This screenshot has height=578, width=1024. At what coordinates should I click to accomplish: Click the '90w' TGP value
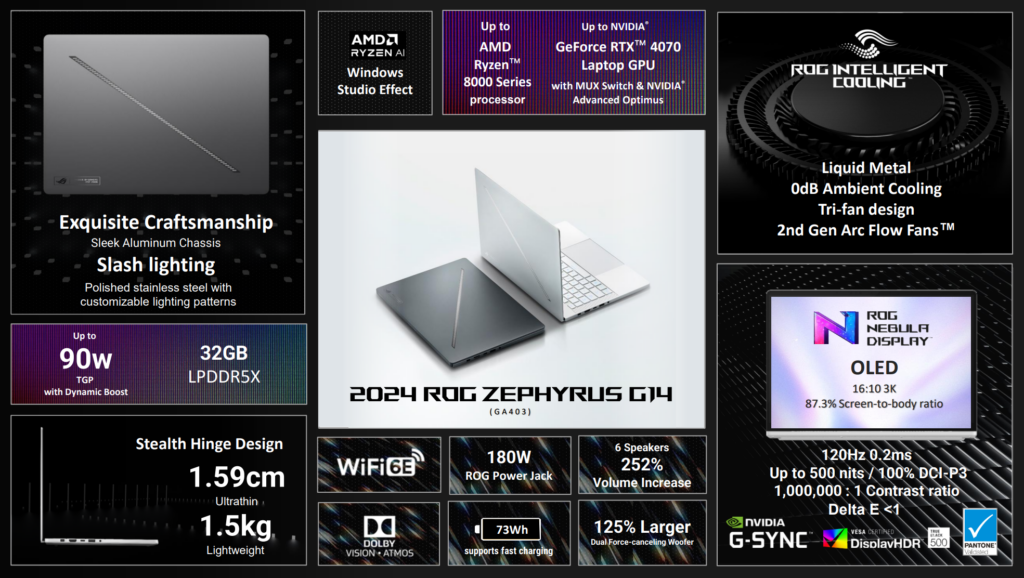pos(86,359)
